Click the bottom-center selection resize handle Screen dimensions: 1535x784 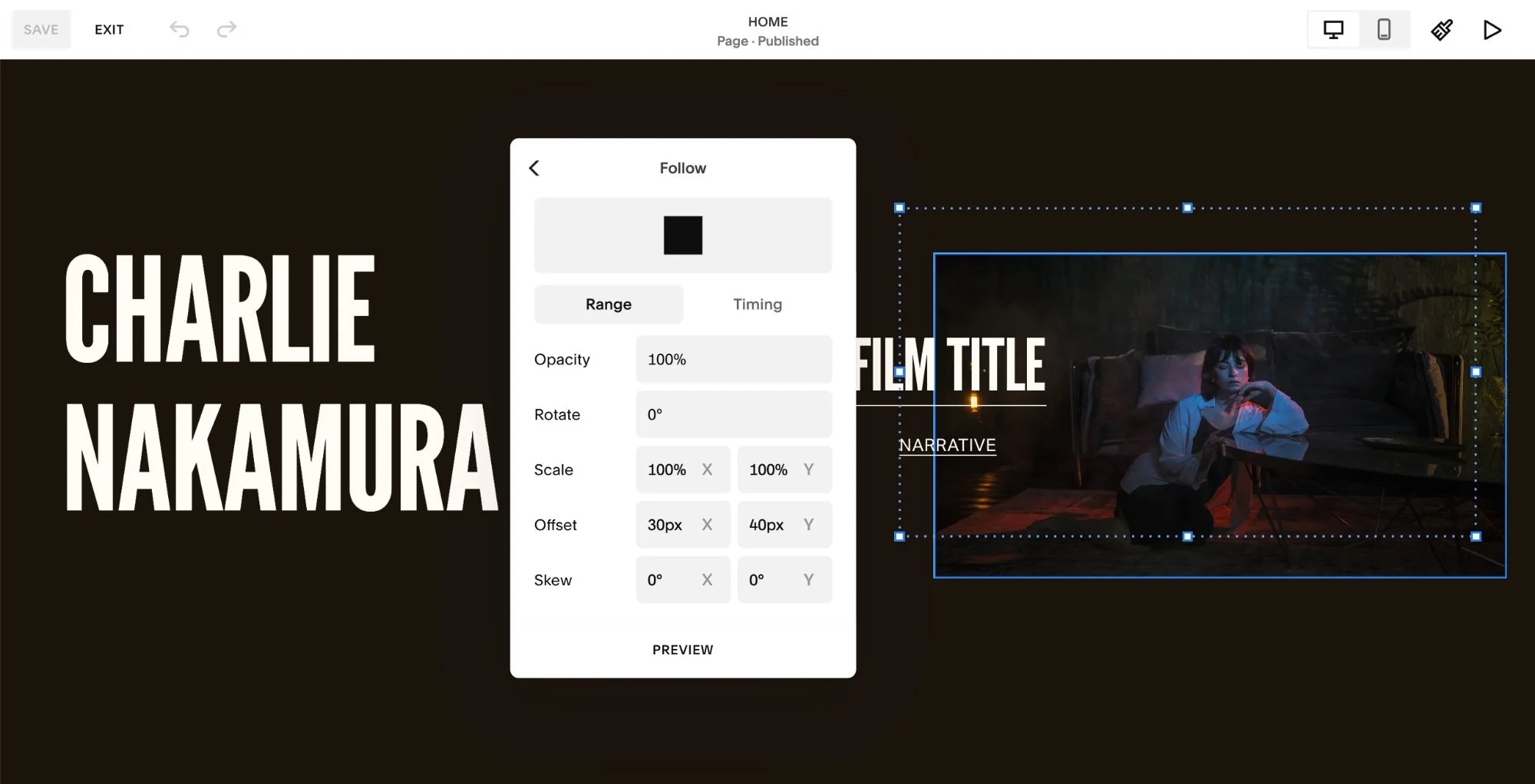1187,536
